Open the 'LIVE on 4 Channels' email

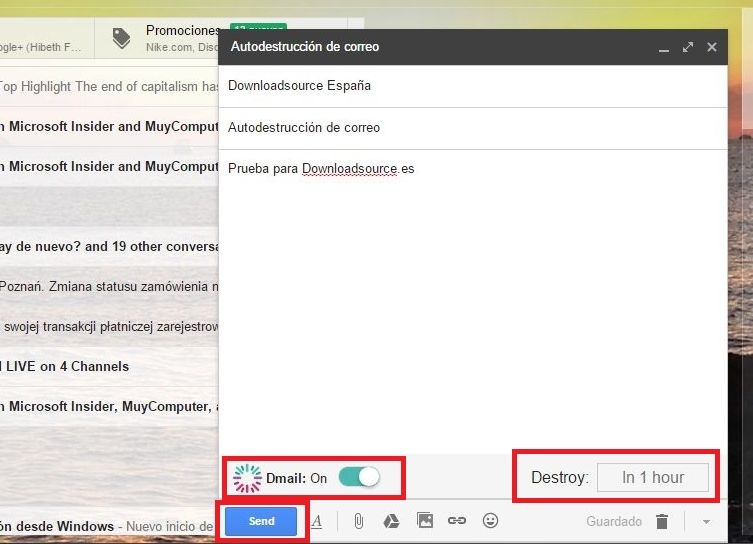tap(109, 367)
